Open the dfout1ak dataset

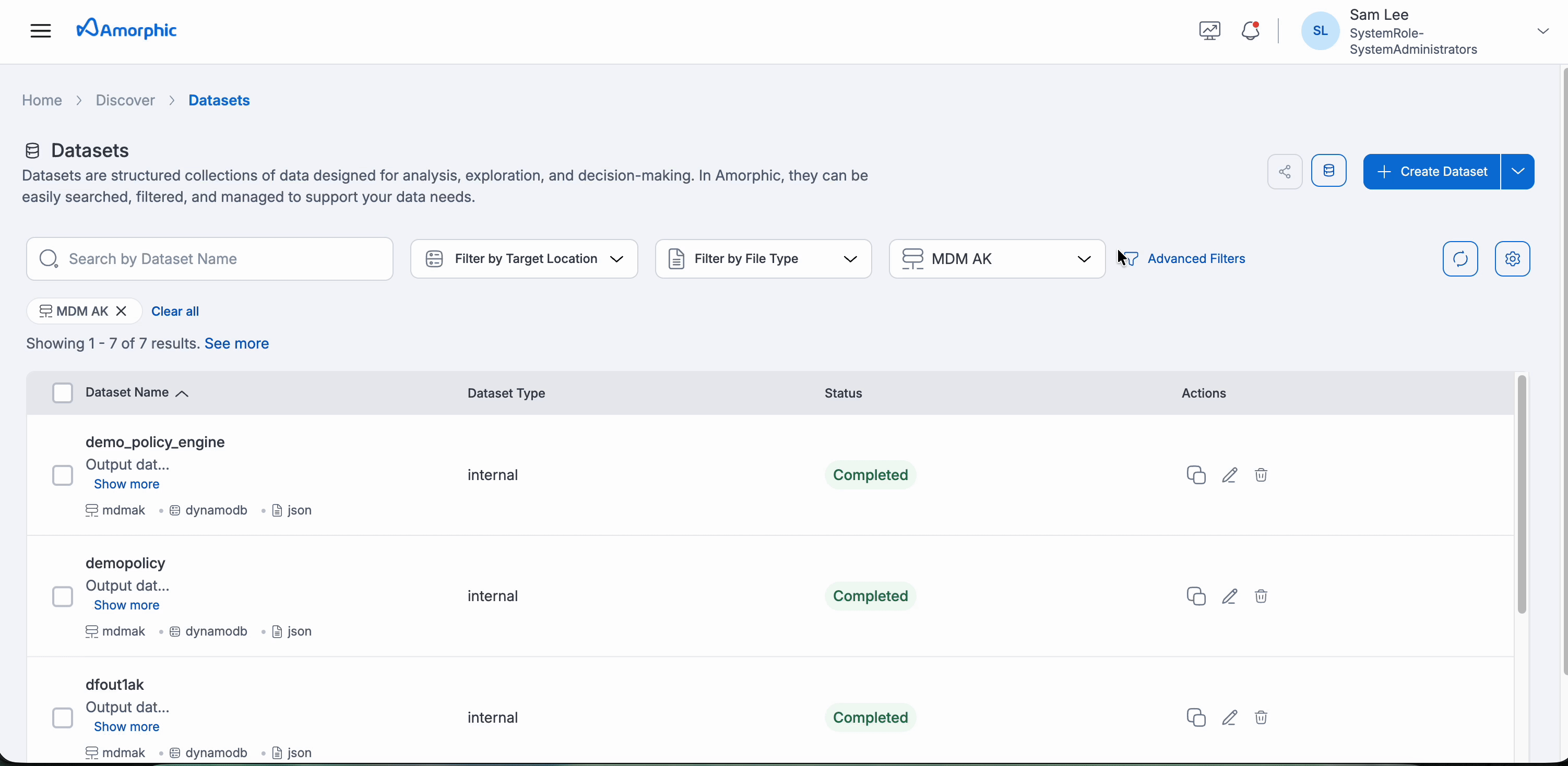coord(114,685)
